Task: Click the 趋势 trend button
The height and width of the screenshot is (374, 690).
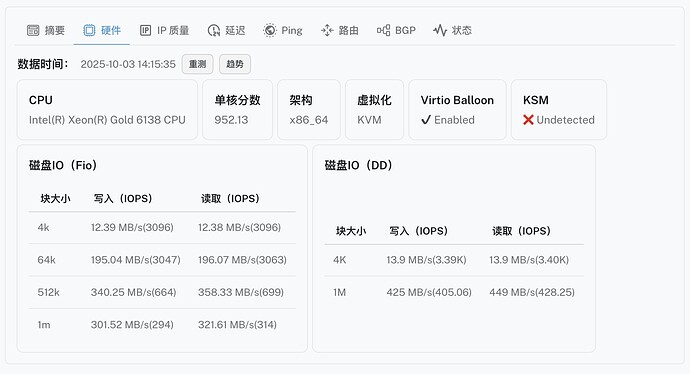Action: click(235, 64)
